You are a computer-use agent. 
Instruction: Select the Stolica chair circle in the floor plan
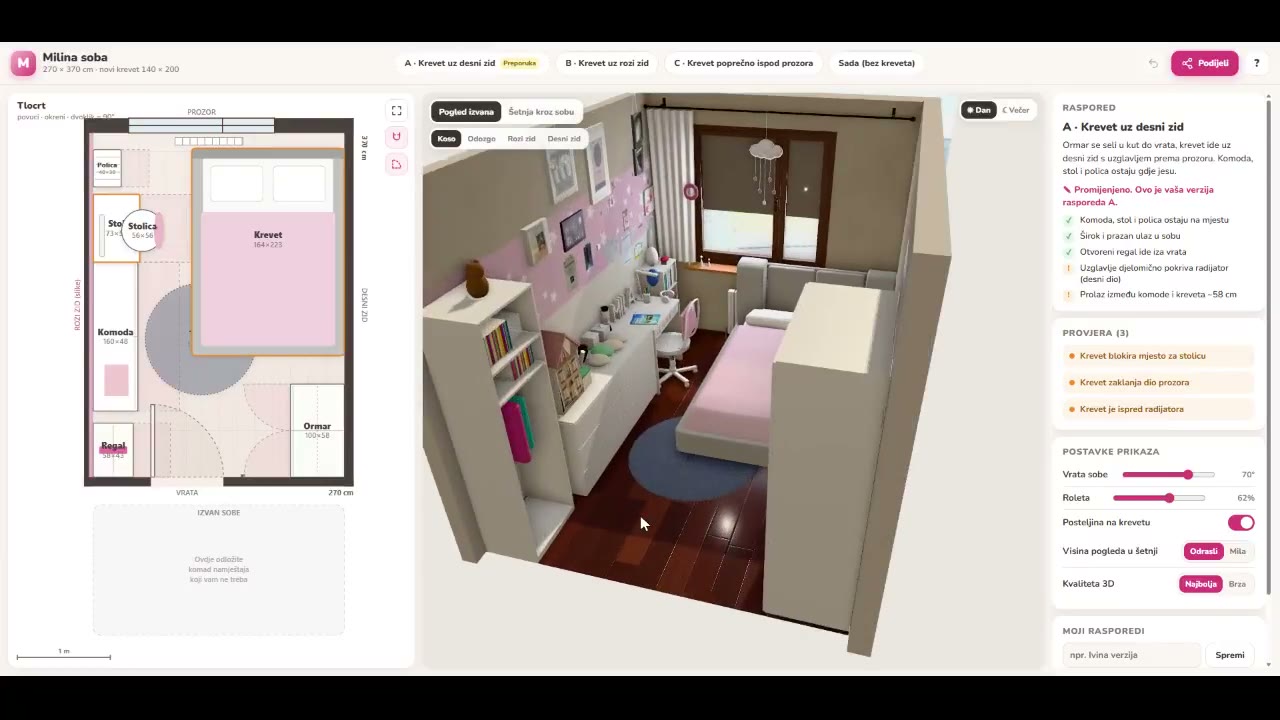tap(142, 230)
